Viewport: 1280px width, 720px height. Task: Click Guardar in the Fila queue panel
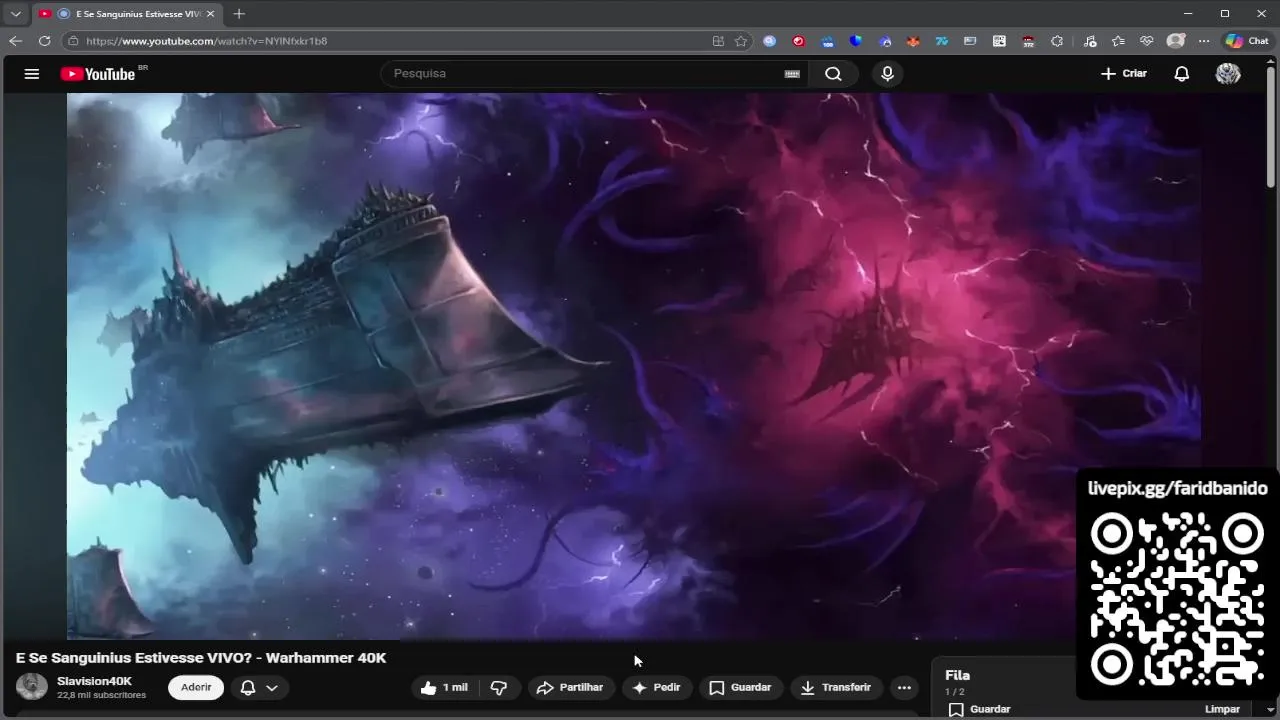[x=979, y=709]
